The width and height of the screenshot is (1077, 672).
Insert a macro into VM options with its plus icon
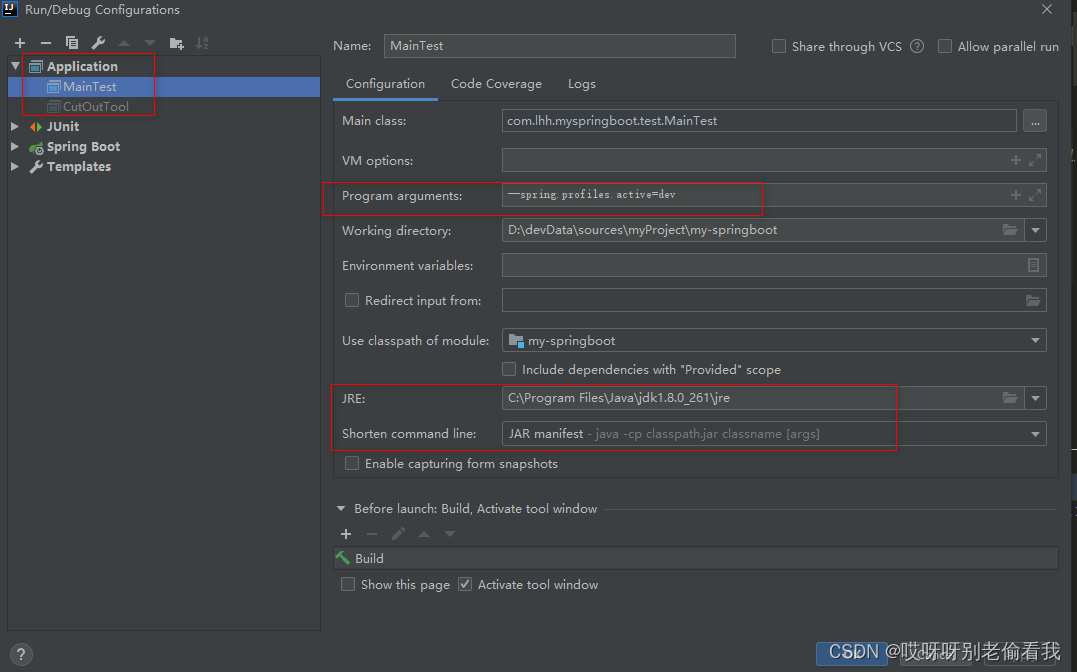click(x=1016, y=160)
